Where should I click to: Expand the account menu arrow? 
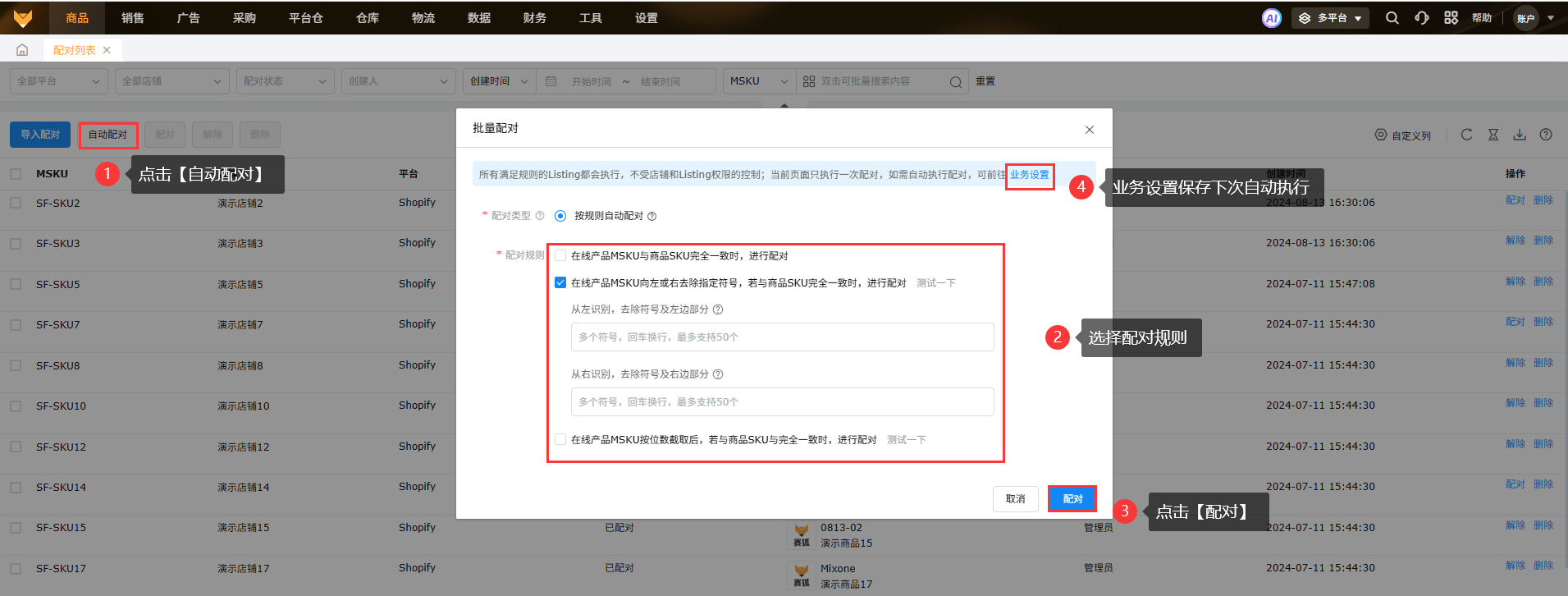1550,18
